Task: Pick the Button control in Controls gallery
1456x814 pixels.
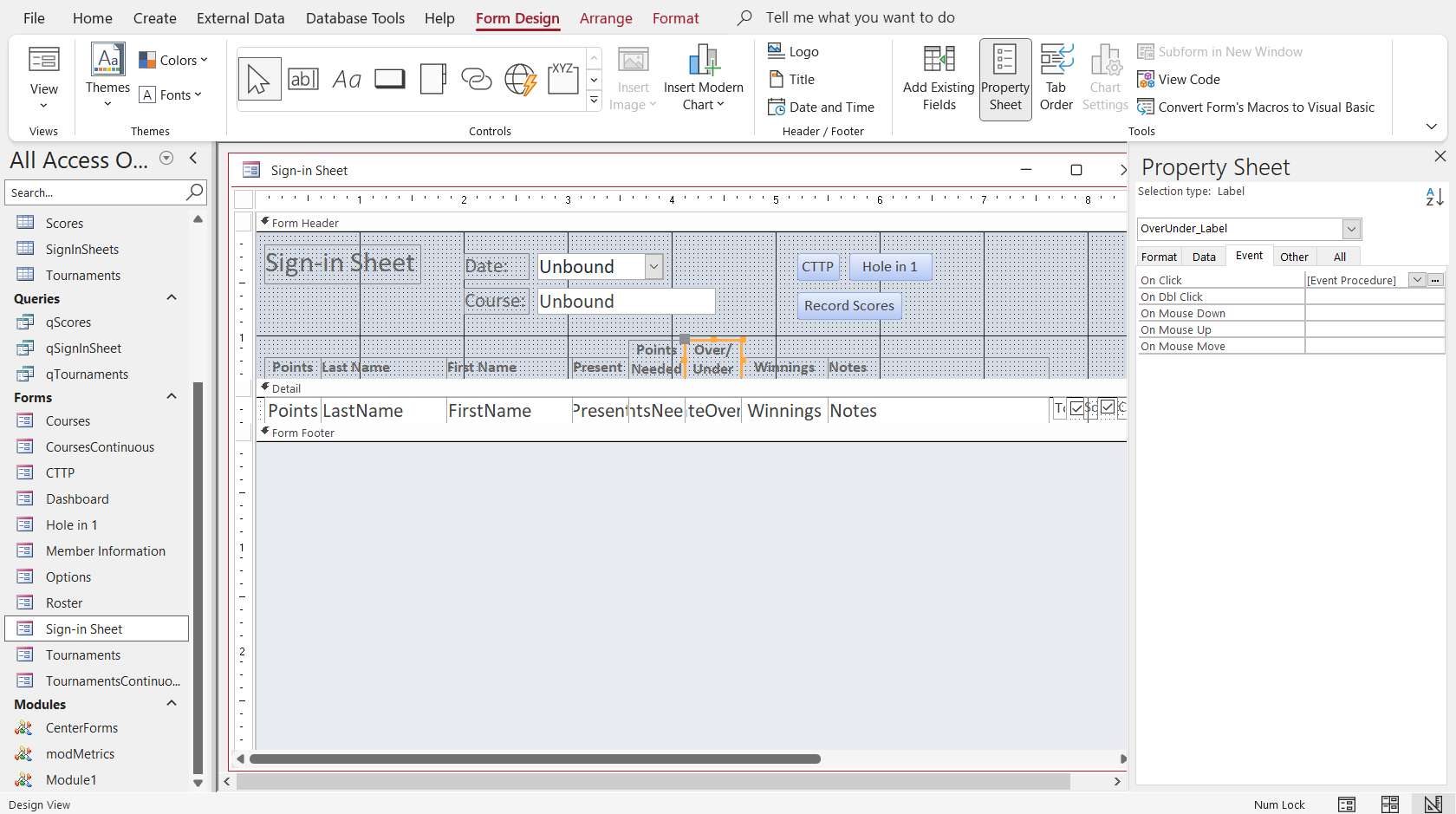Action: click(x=390, y=79)
